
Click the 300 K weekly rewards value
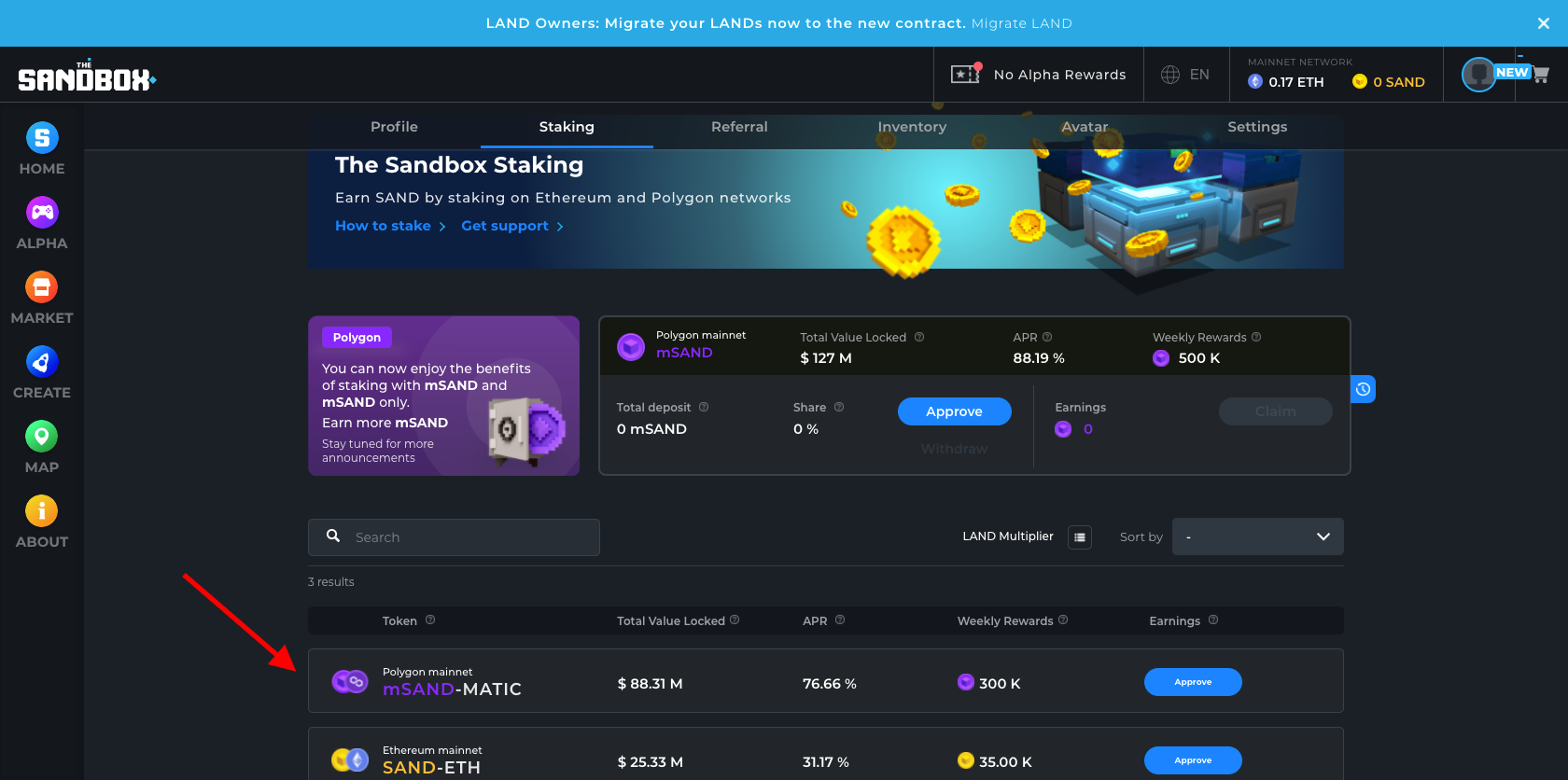tap(1000, 684)
